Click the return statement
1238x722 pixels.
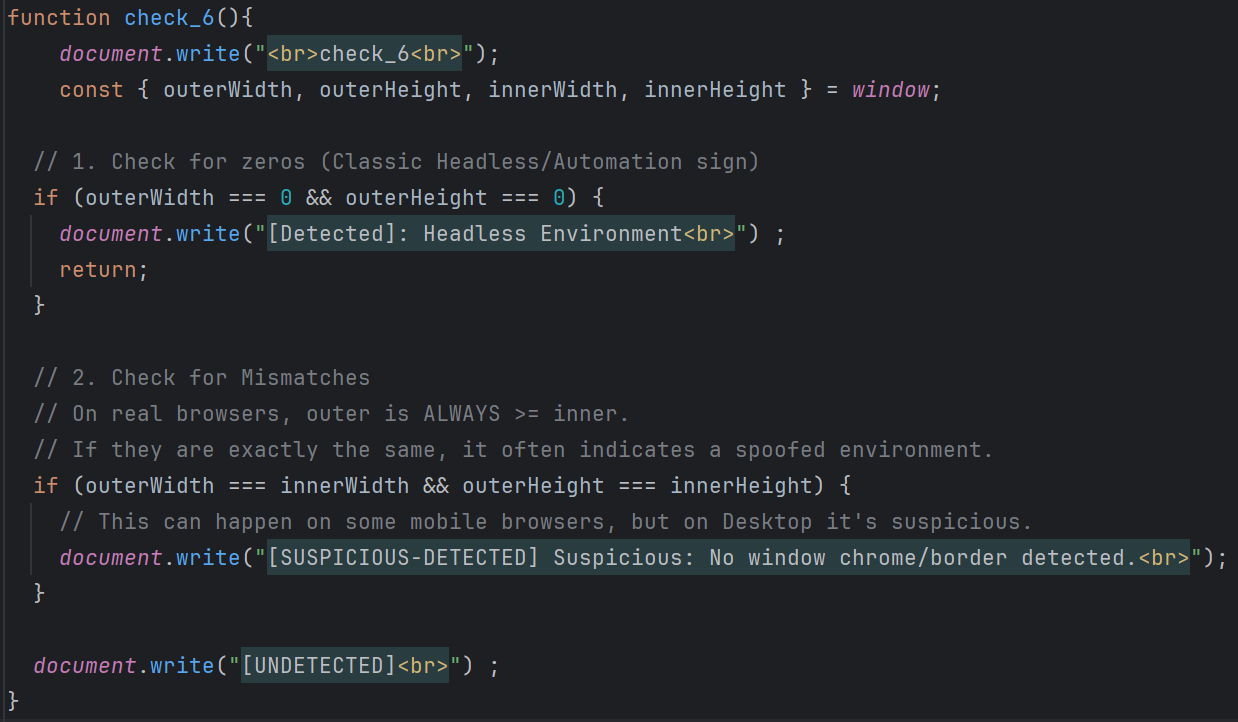pyautogui.click(x=98, y=270)
